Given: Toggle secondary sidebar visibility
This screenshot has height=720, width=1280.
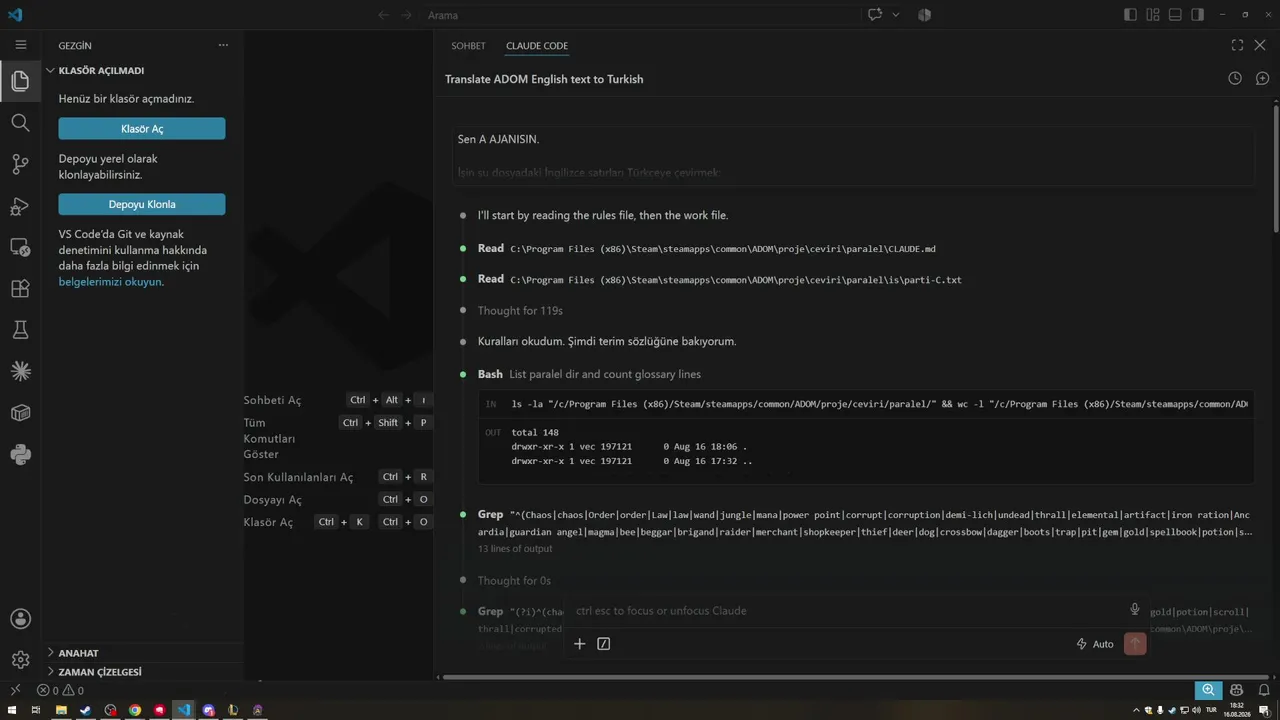Looking at the screenshot, I should coord(1199,15).
